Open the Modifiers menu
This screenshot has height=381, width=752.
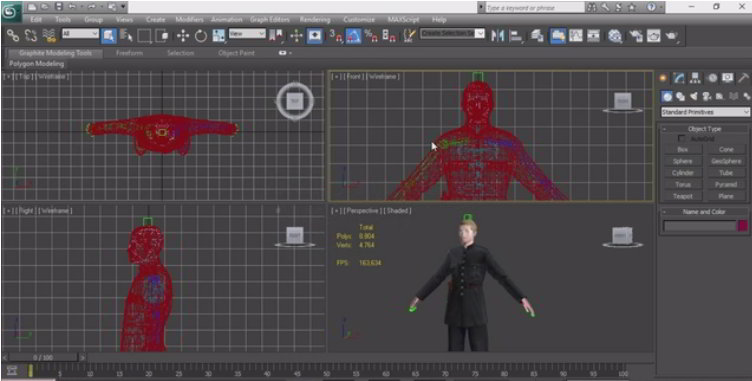click(x=189, y=20)
